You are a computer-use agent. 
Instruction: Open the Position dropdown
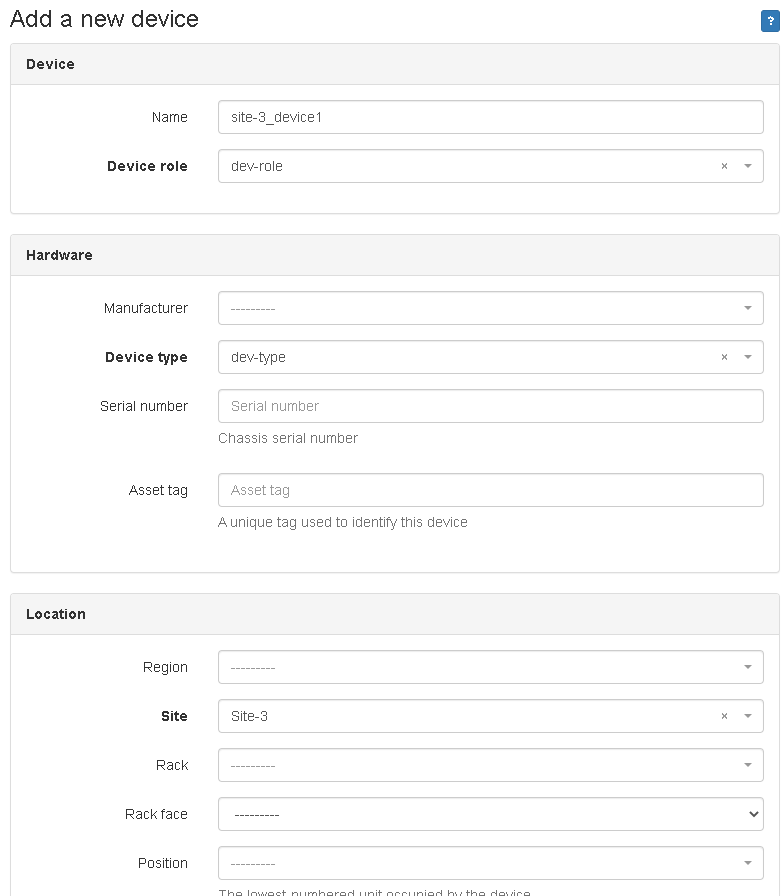pos(490,864)
